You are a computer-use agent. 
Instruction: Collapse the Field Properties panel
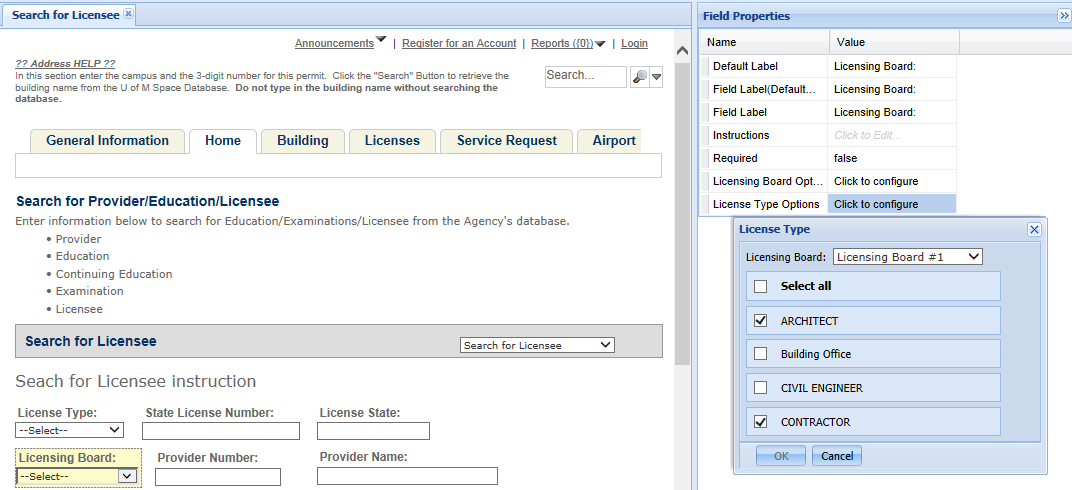tap(1064, 16)
